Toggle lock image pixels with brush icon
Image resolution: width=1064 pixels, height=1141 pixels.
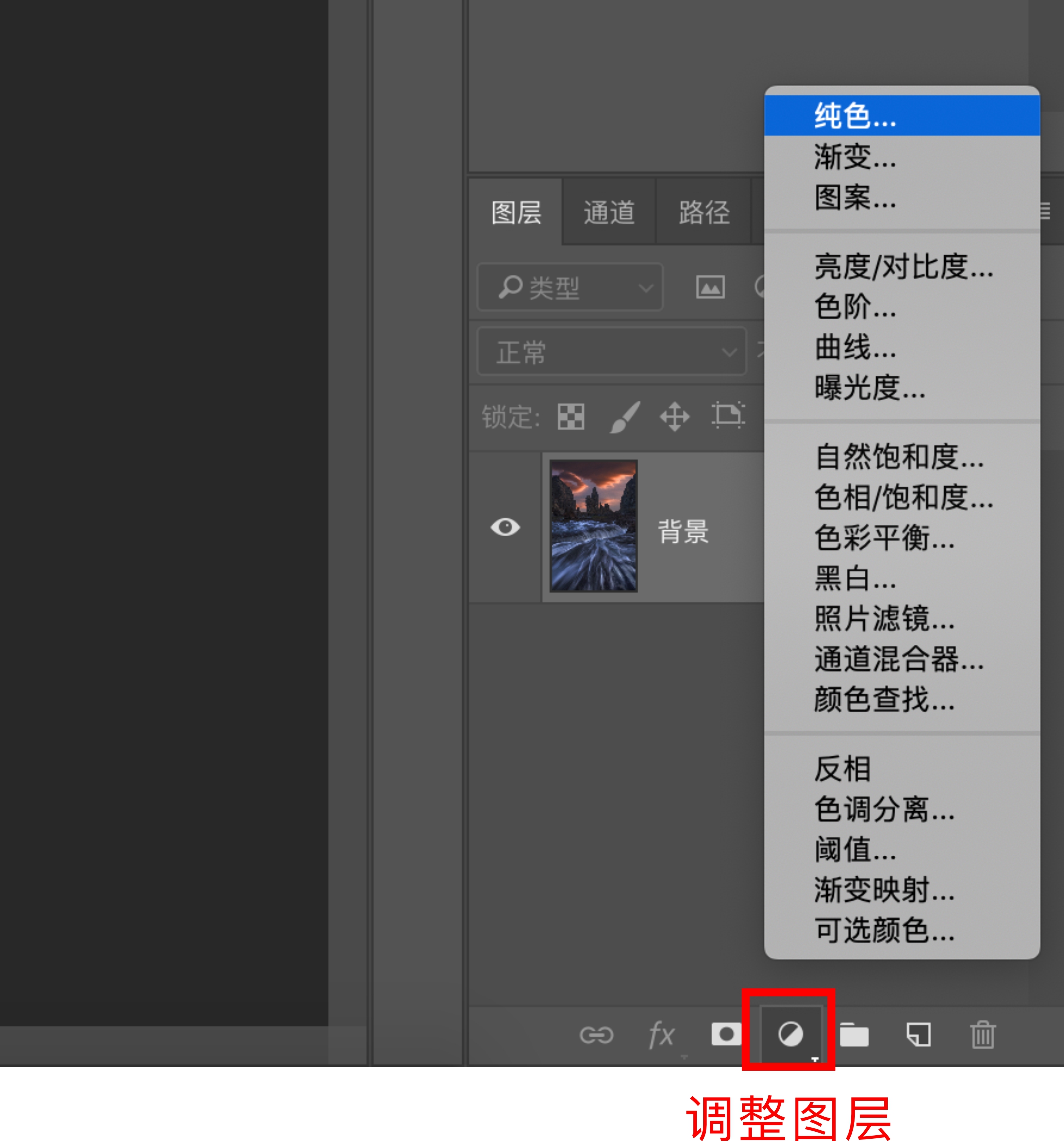[x=625, y=416]
